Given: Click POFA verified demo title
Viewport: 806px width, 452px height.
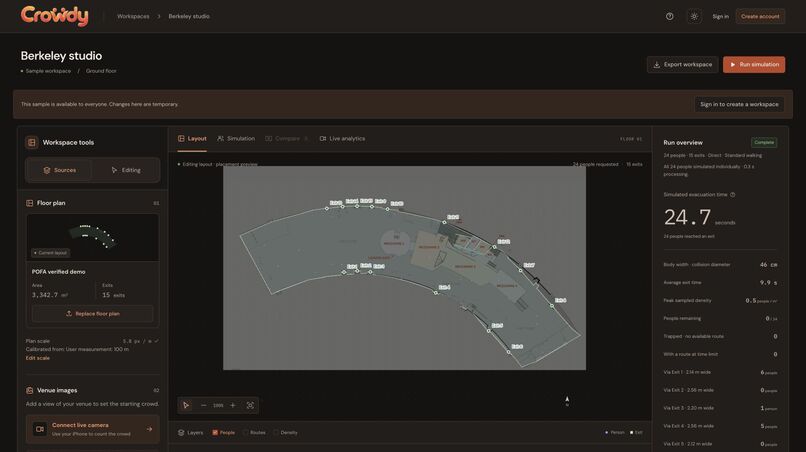Looking at the screenshot, I should [x=59, y=272].
